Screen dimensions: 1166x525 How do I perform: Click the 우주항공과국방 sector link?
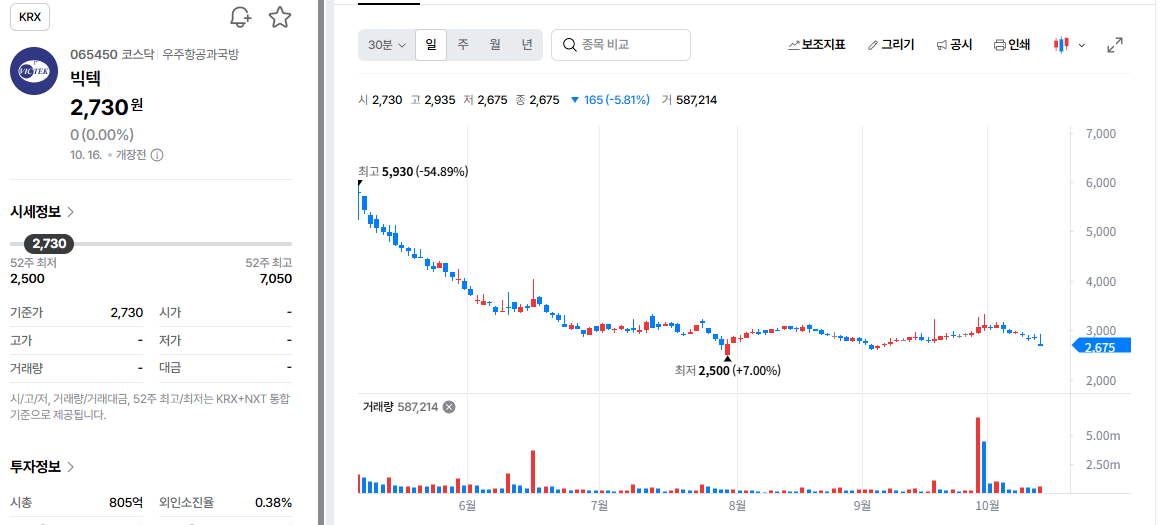pos(201,54)
